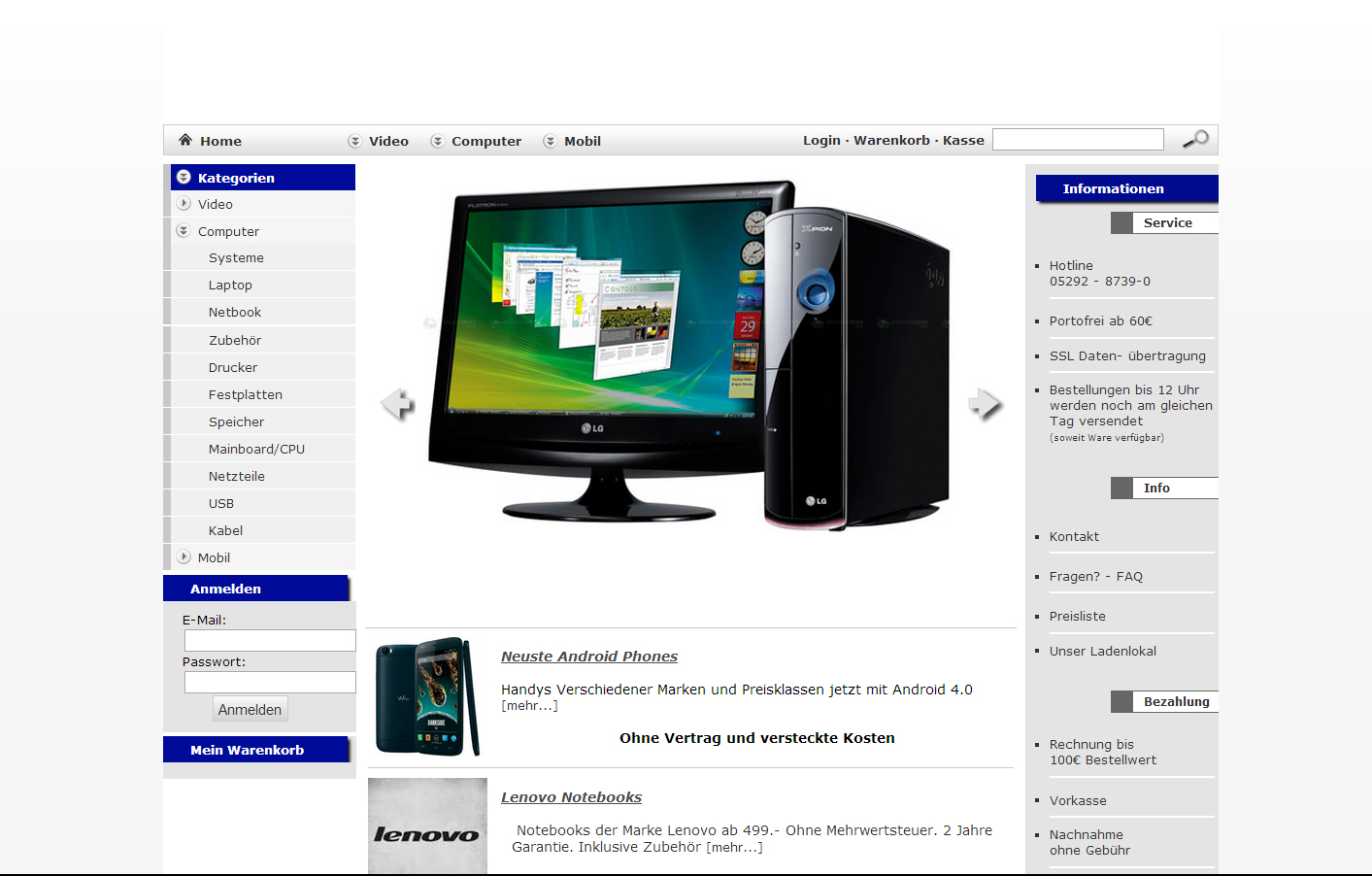Click the E-Mail input field
This screenshot has width=1372, height=876.
coord(270,641)
